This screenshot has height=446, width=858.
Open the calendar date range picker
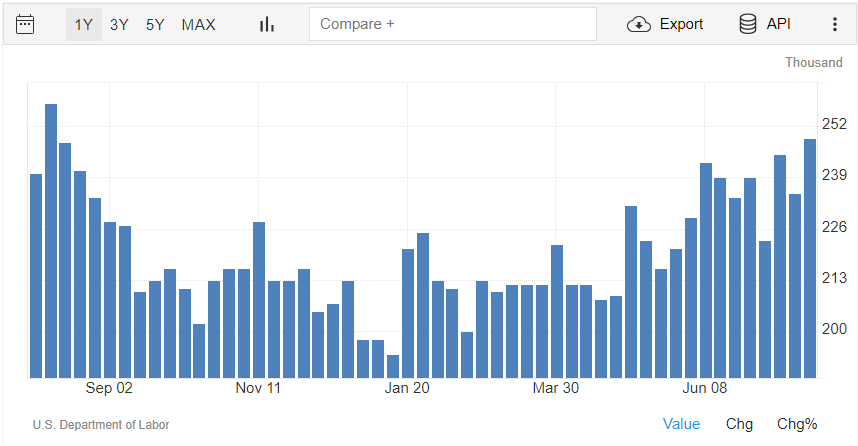coord(25,25)
